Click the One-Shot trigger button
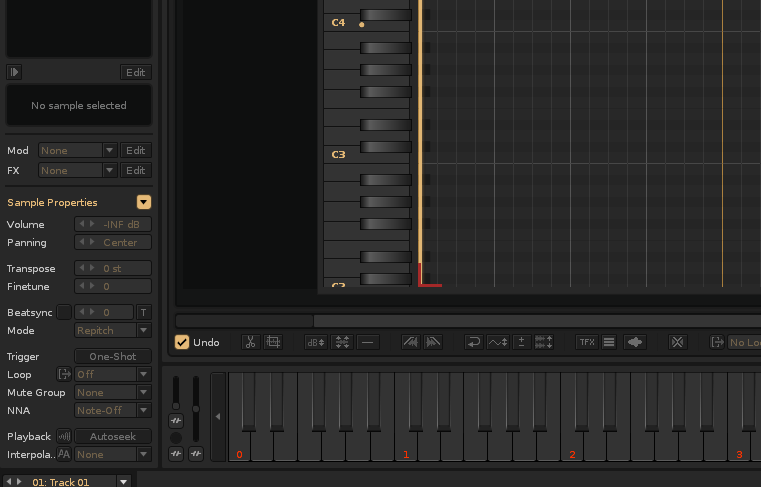Image resolution: width=761 pixels, height=487 pixels. 113,356
